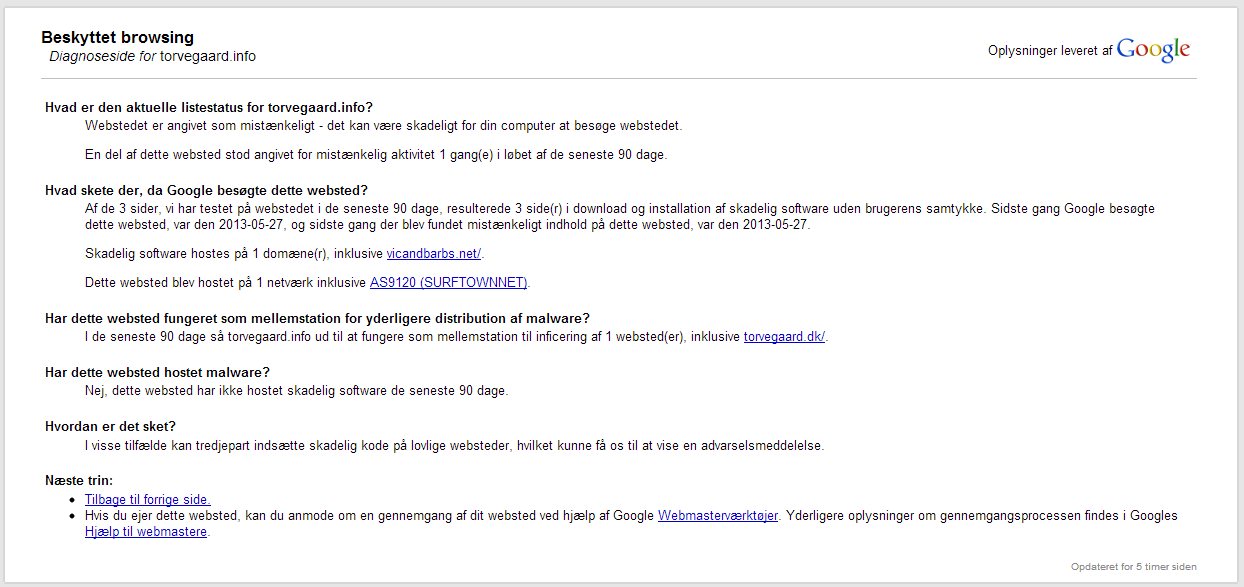
Task: Click the Beskyttet browsing heading
Action: click(x=117, y=38)
